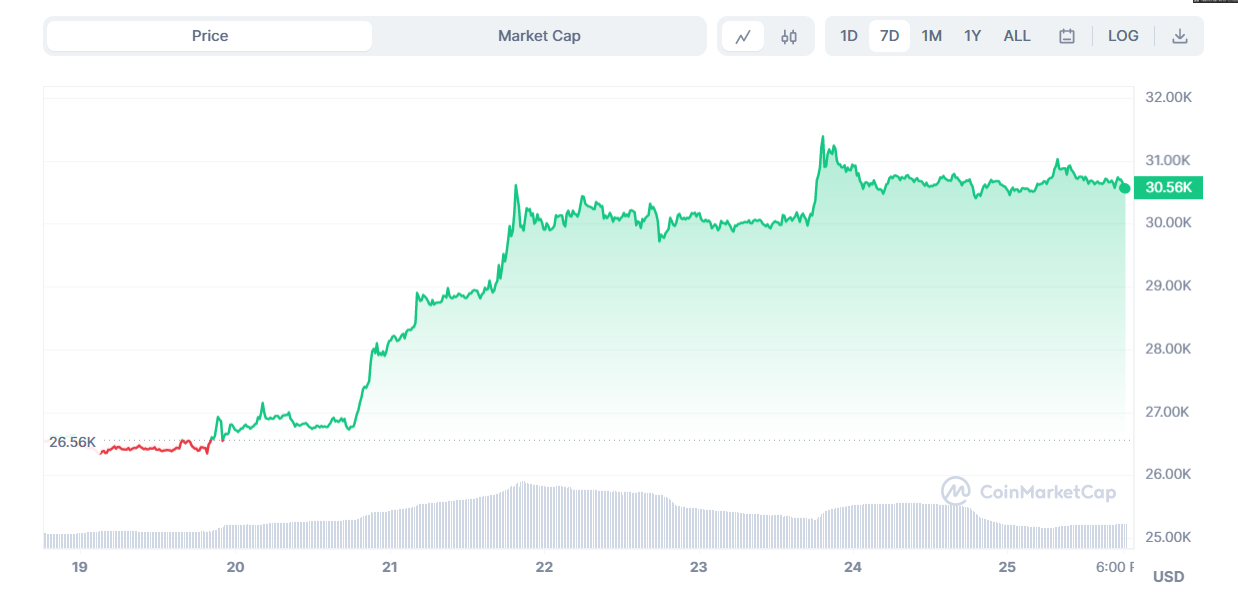Toggle LOG scale on chart

[x=1123, y=36]
